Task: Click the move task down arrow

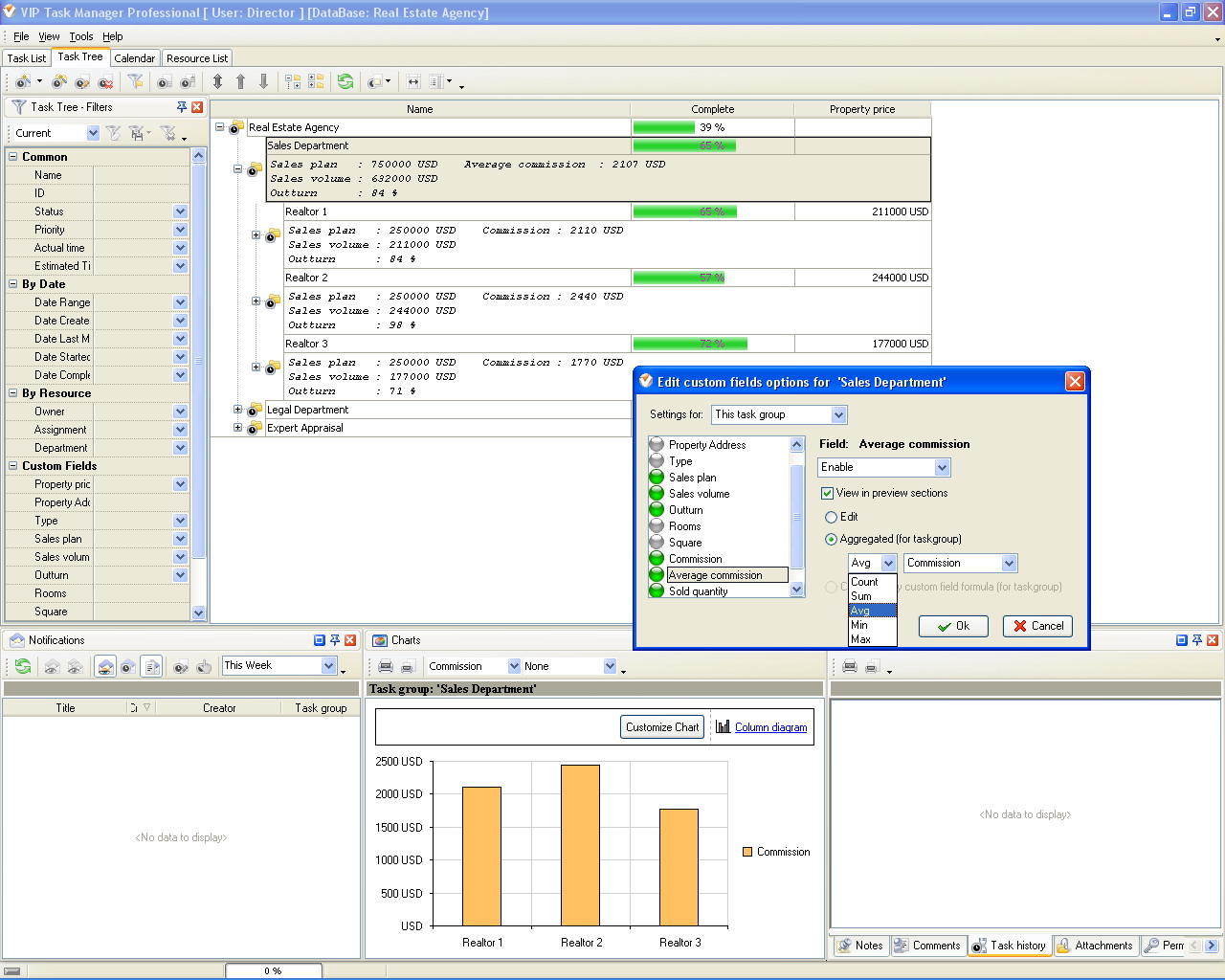Action: coord(263,82)
